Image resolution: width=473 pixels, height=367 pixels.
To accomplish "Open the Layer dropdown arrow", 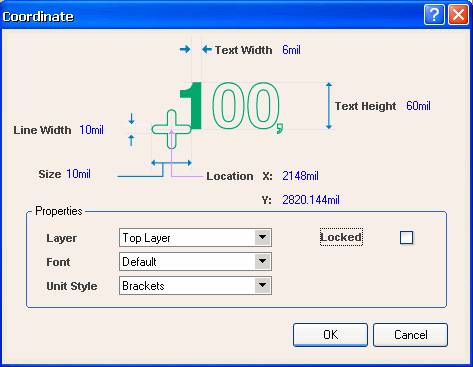I will coord(263,237).
